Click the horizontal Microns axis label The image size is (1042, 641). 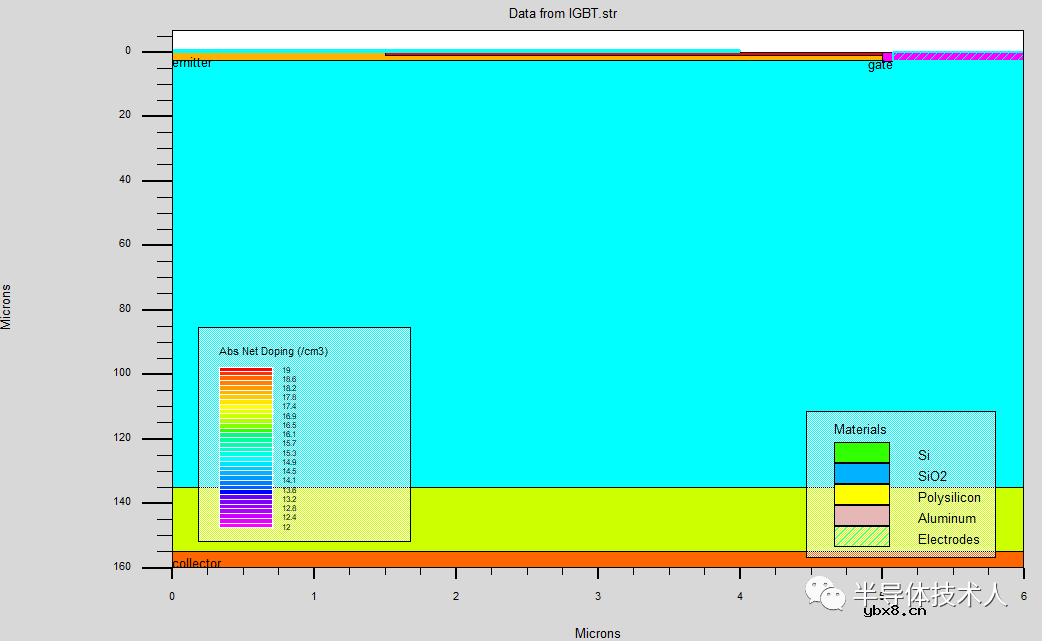[x=597, y=633]
